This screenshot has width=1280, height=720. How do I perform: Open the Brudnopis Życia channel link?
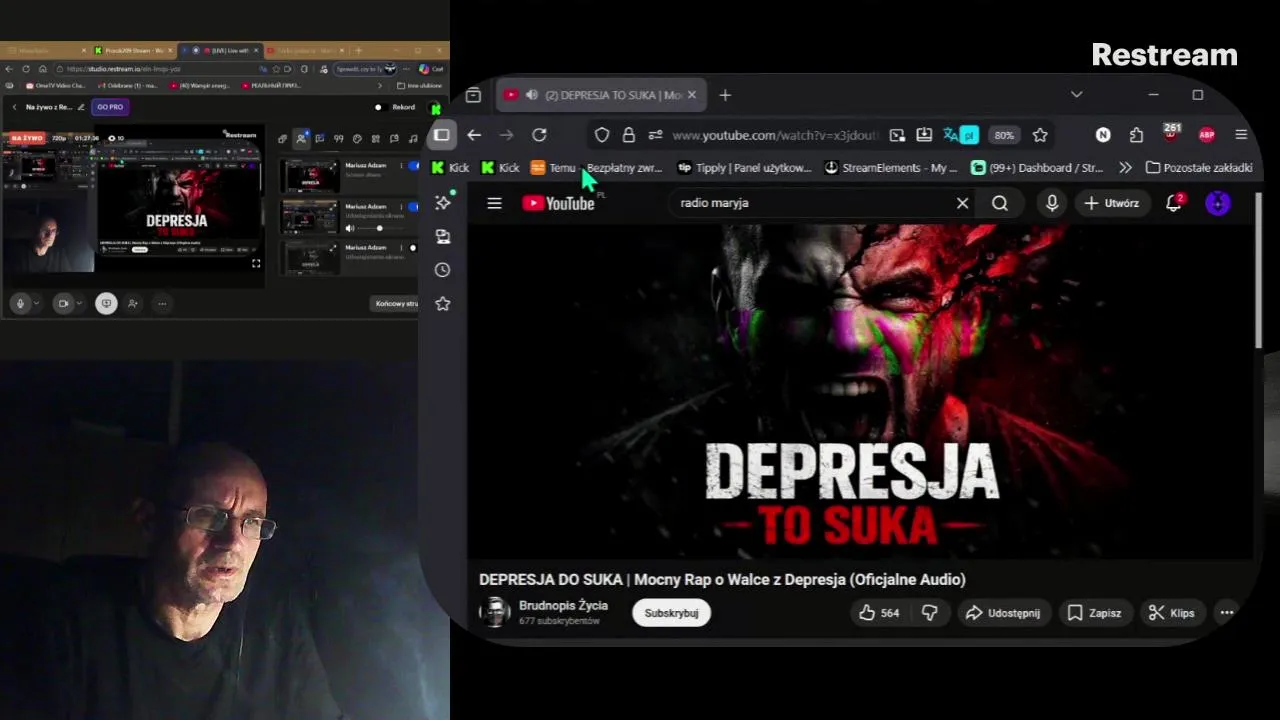pos(563,606)
